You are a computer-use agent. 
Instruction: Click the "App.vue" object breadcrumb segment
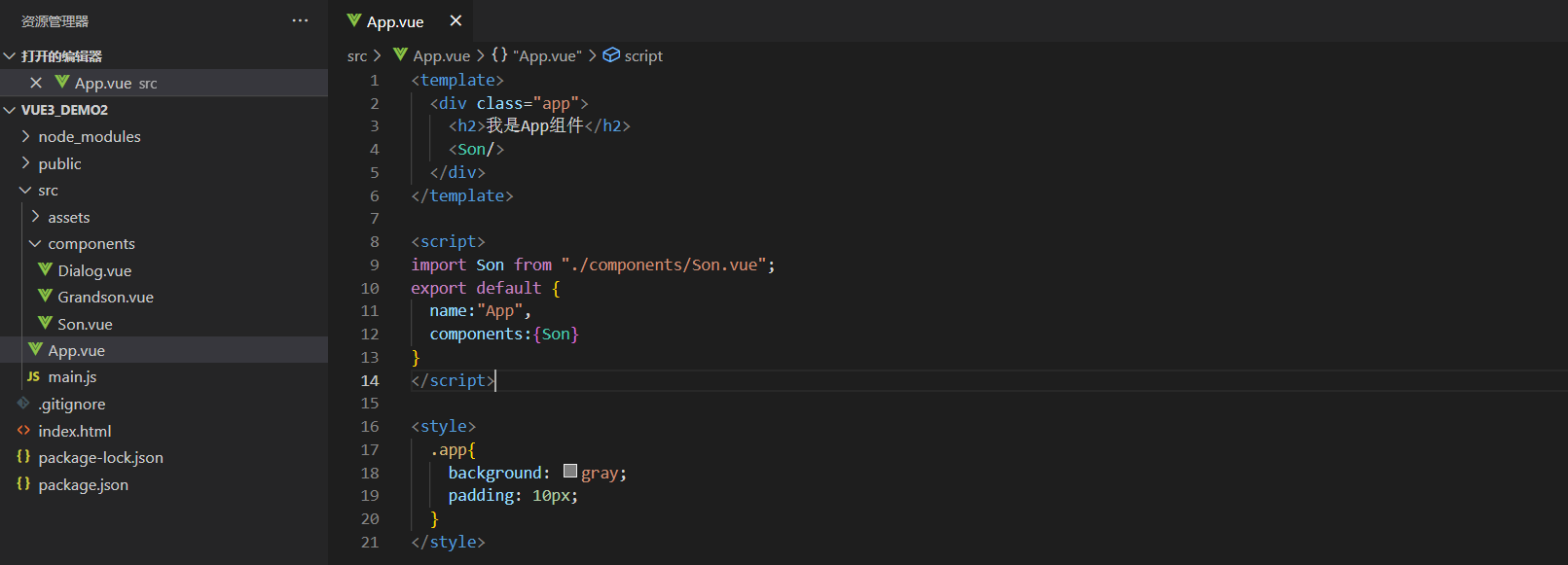pyautogui.click(x=547, y=56)
